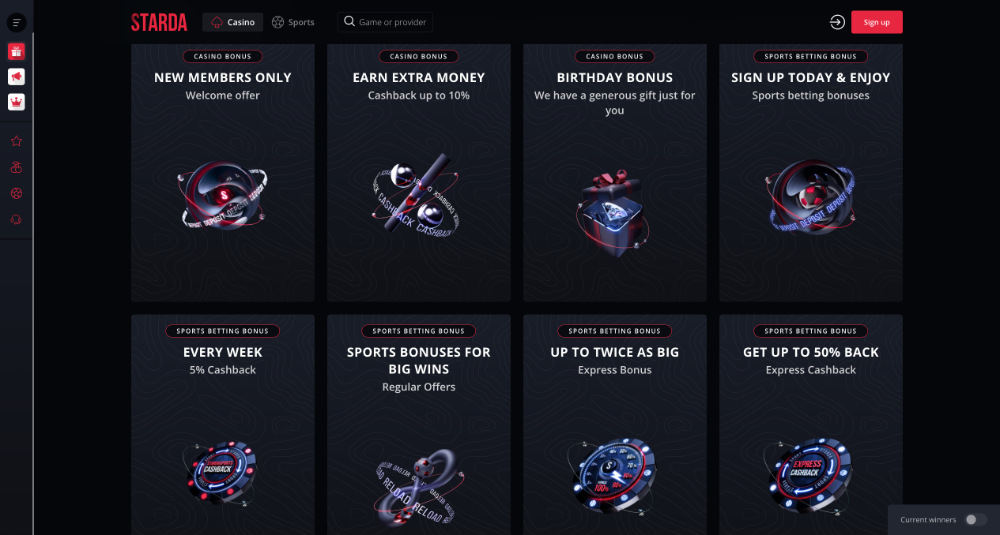Select the soccer ball sidebar icon
This screenshot has width=1000, height=535.
pos(16,193)
